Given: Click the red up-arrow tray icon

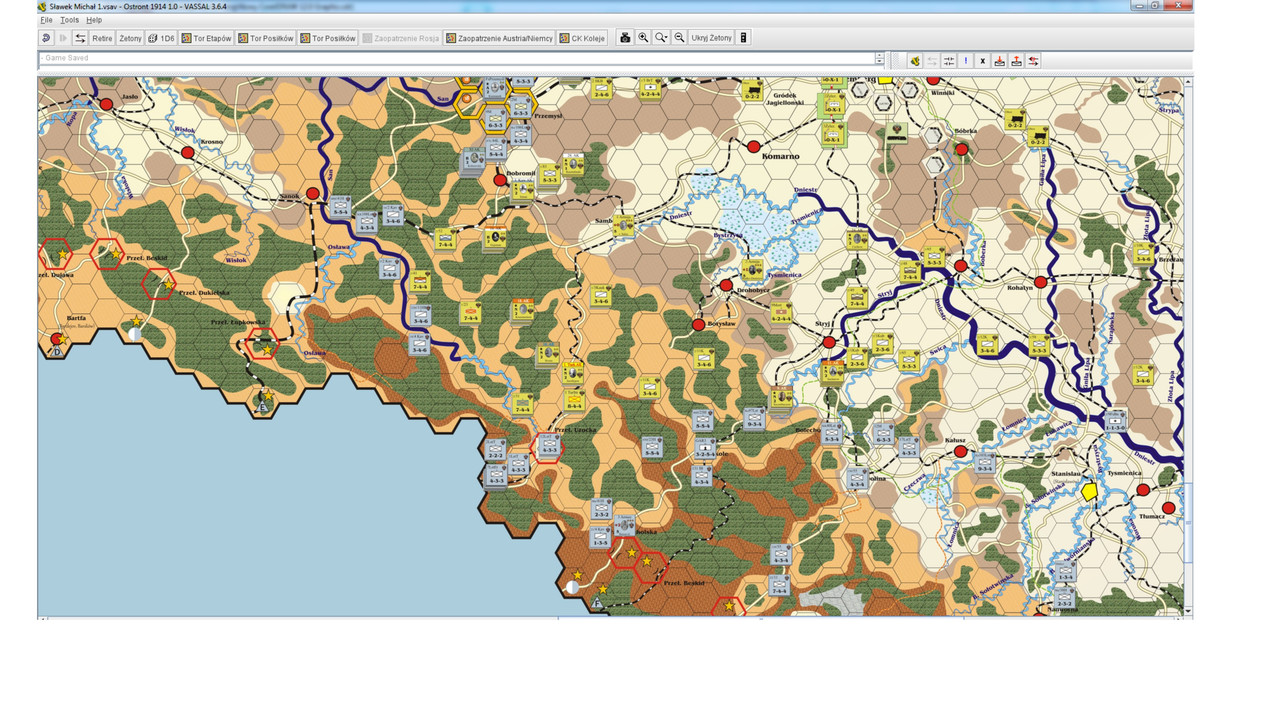Looking at the screenshot, I should click(x=1017, y=61).
